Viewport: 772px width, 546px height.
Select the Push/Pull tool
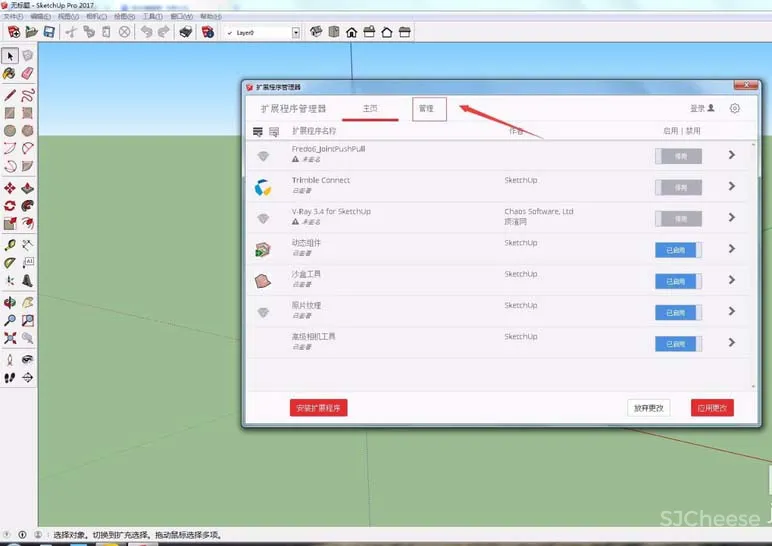coord(28,188)
